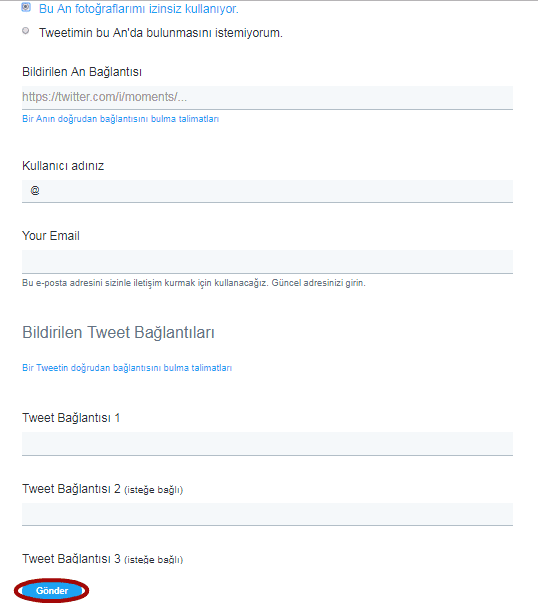Focus the Your Email input field
This screenshot has width=538, height=613.
tap(267, 262)
